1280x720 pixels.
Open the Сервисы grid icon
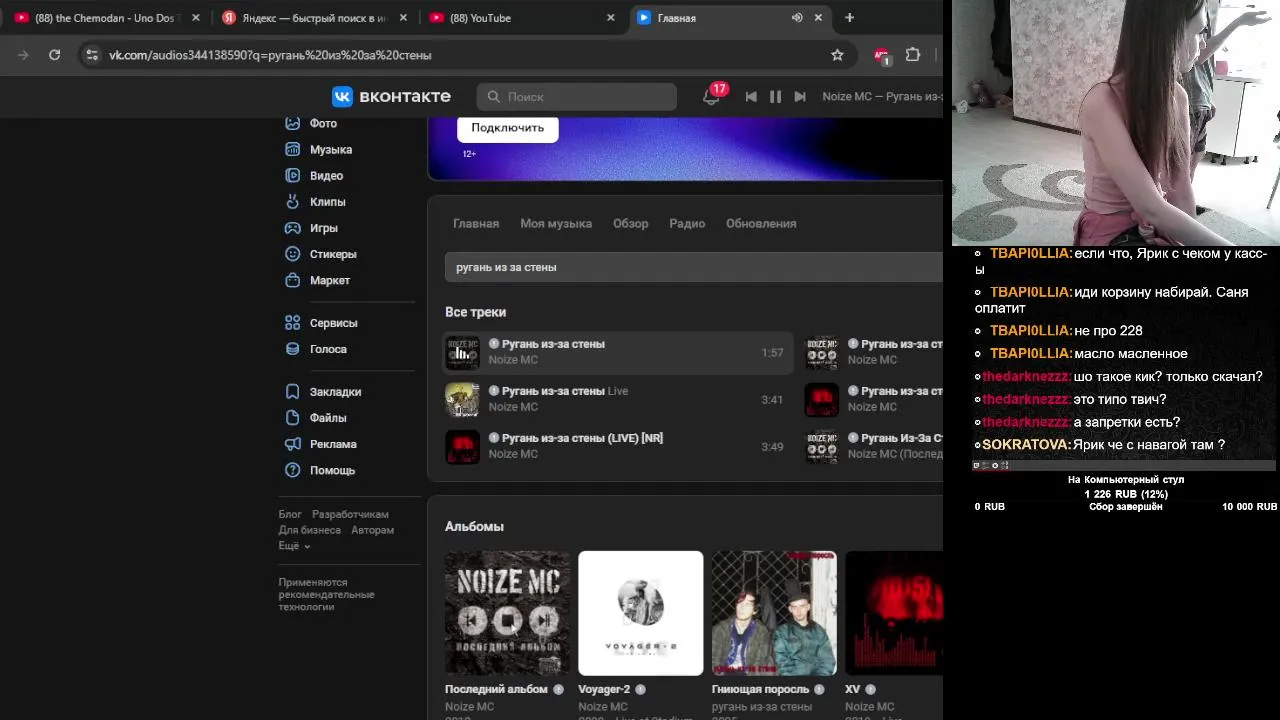pos(292,322)
